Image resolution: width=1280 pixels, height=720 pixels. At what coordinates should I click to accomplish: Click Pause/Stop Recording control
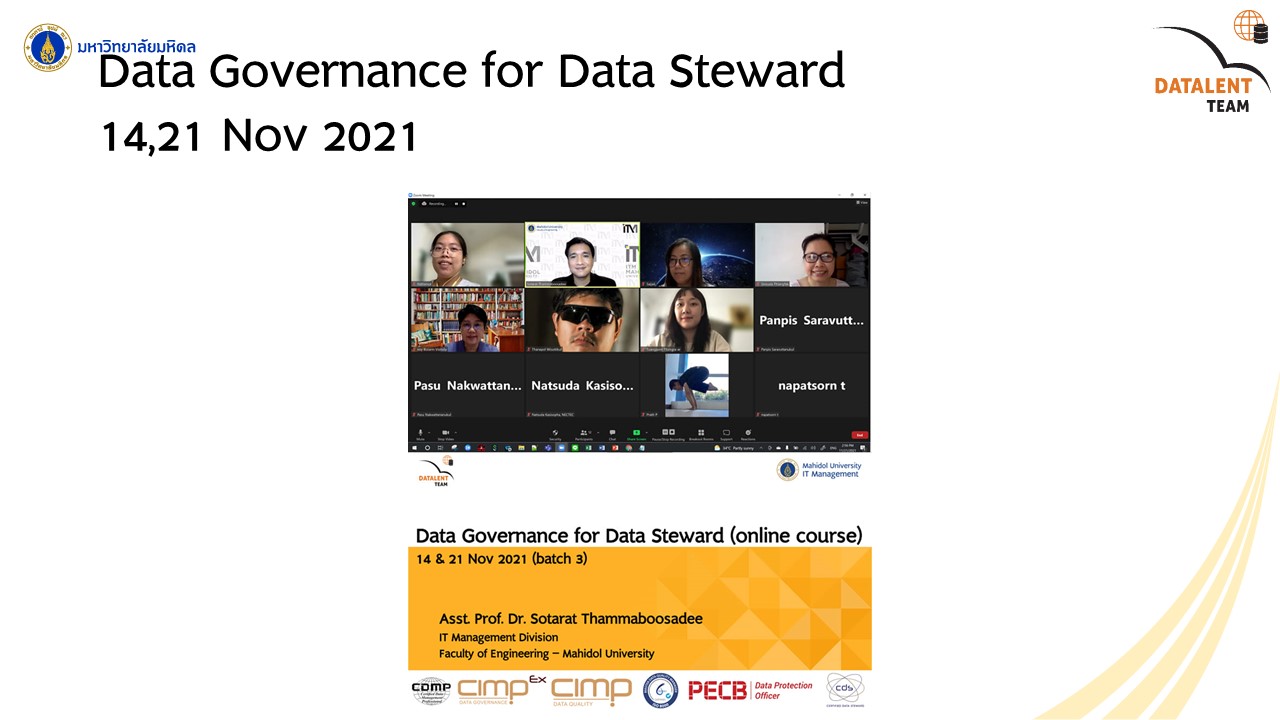coord(668,432)
